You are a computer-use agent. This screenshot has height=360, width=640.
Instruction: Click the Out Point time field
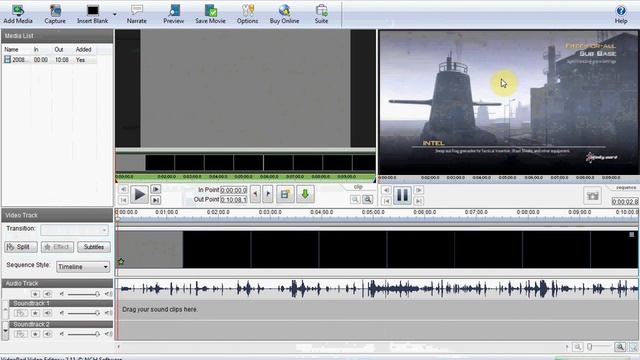click(x=233, y=200)
